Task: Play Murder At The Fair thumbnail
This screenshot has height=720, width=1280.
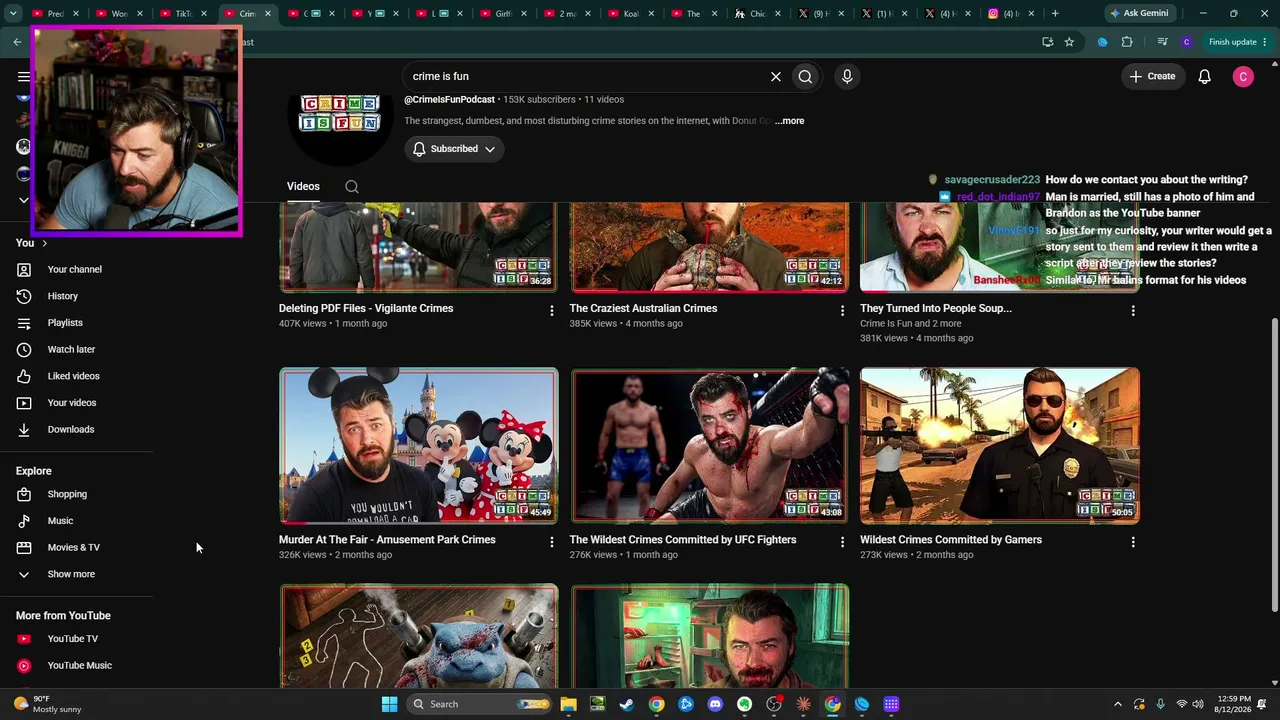Action: (419, 446)
